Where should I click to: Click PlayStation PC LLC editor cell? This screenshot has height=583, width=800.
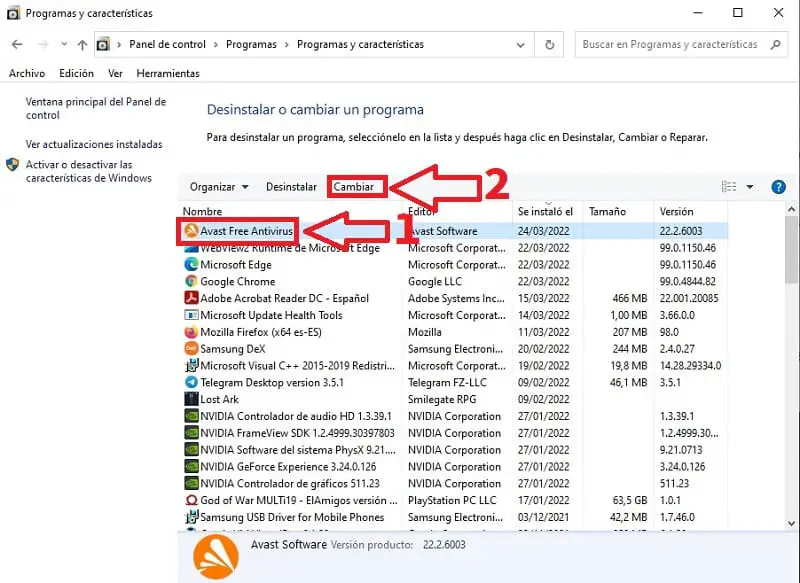coord(452,500)
